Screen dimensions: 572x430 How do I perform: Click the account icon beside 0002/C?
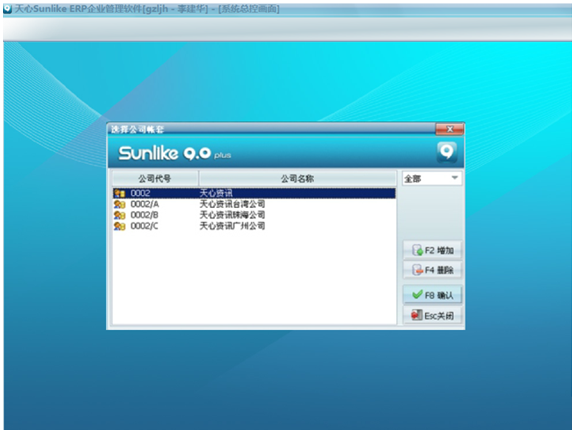click(119, 226)
